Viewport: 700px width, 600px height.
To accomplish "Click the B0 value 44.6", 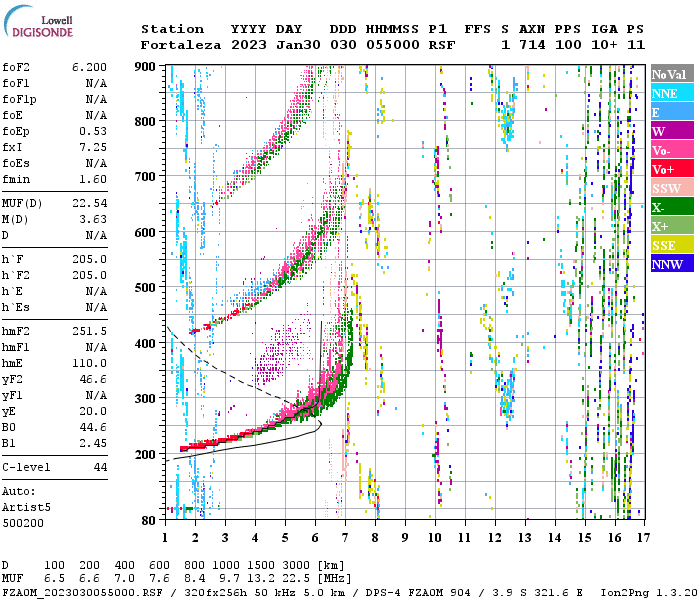I will (x=93, y=428).
